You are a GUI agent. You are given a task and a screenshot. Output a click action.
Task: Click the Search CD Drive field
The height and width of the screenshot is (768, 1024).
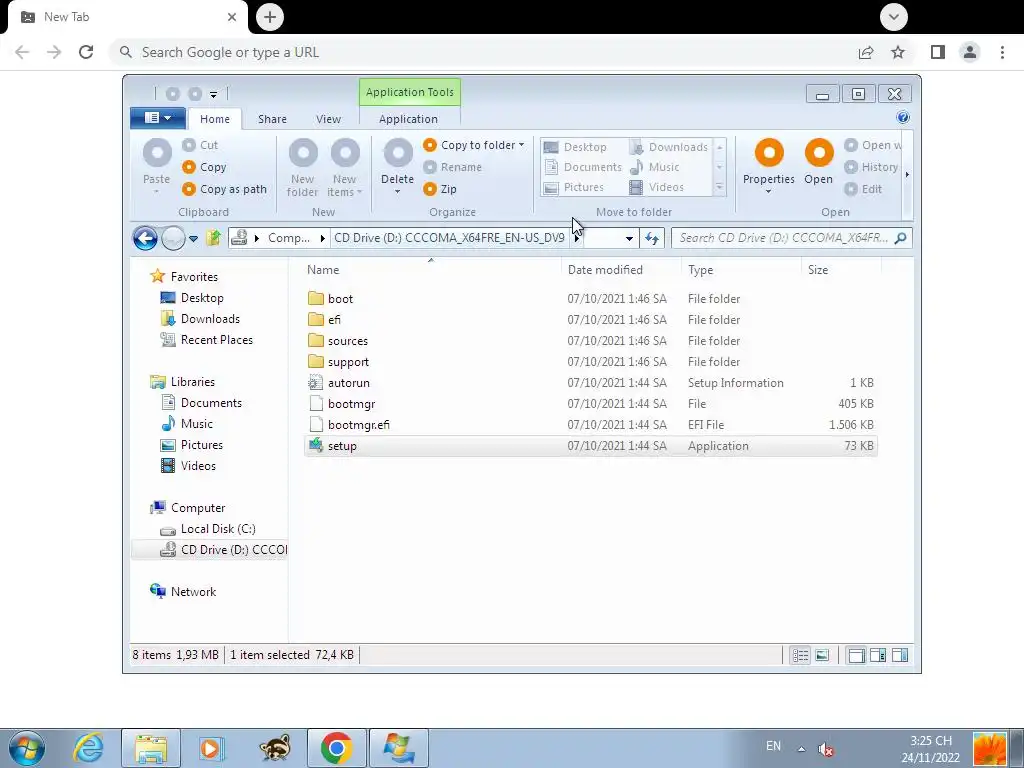coord(792,238)
